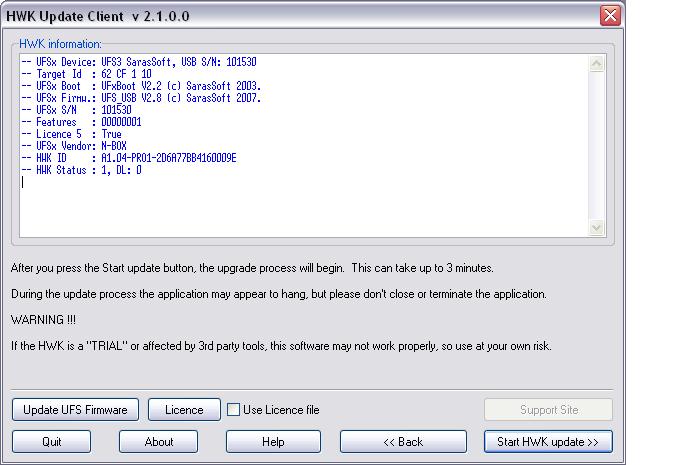
Task: Click the Update UFS Firmware button
Action: tap(75, 409)
